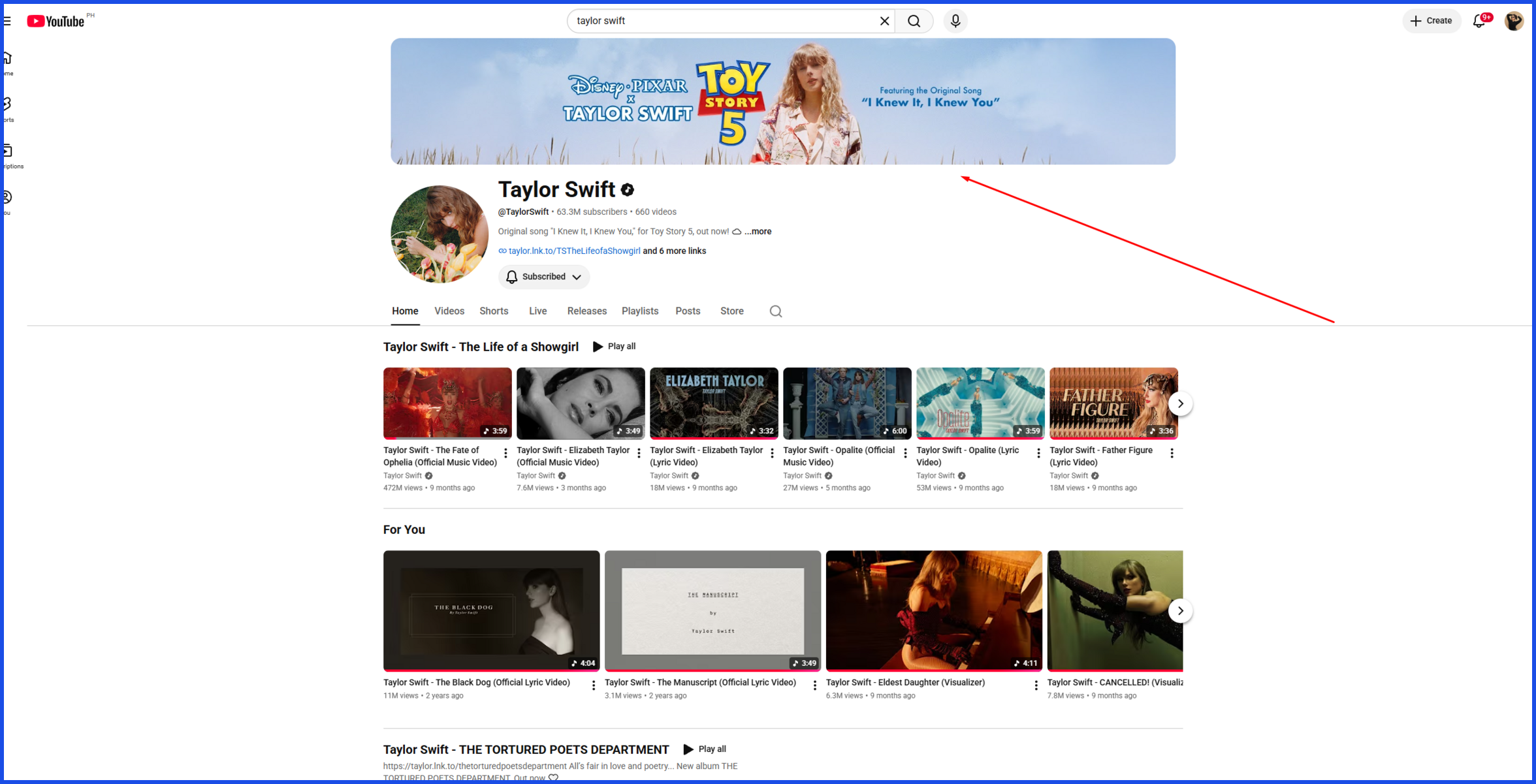Switch to the Posts tab

[x=688, y=311]
